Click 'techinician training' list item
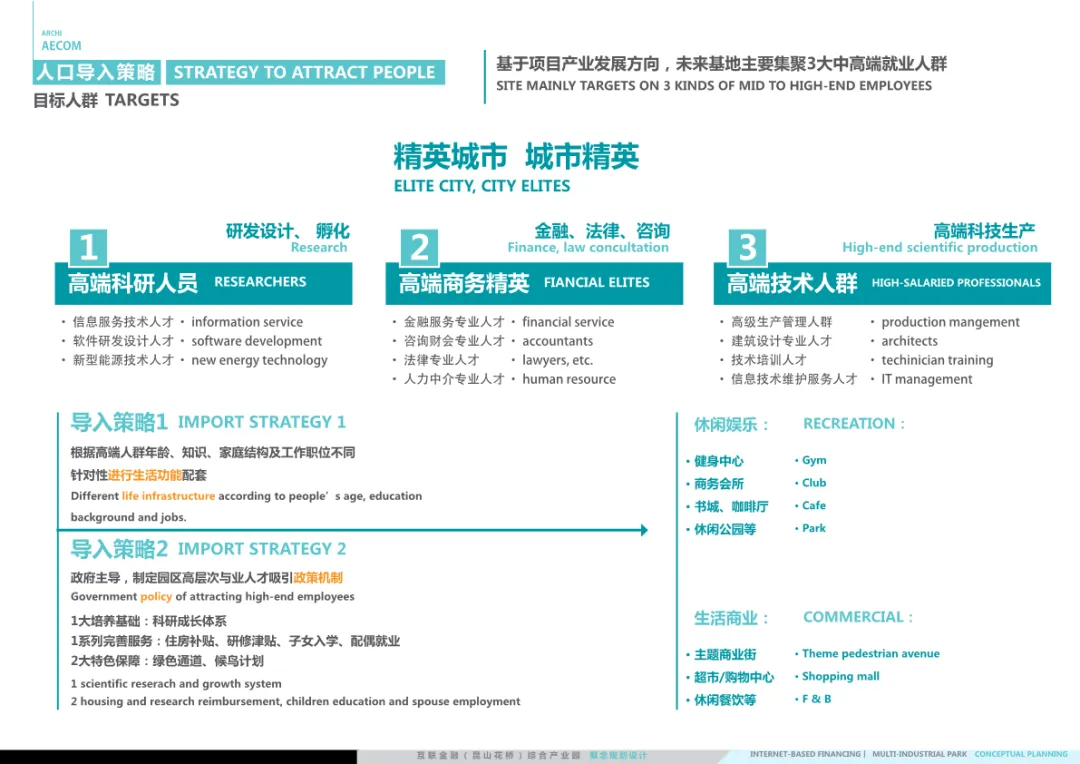Image resolution: width=1080 pixels, height=764 pixels. (937, 360)
